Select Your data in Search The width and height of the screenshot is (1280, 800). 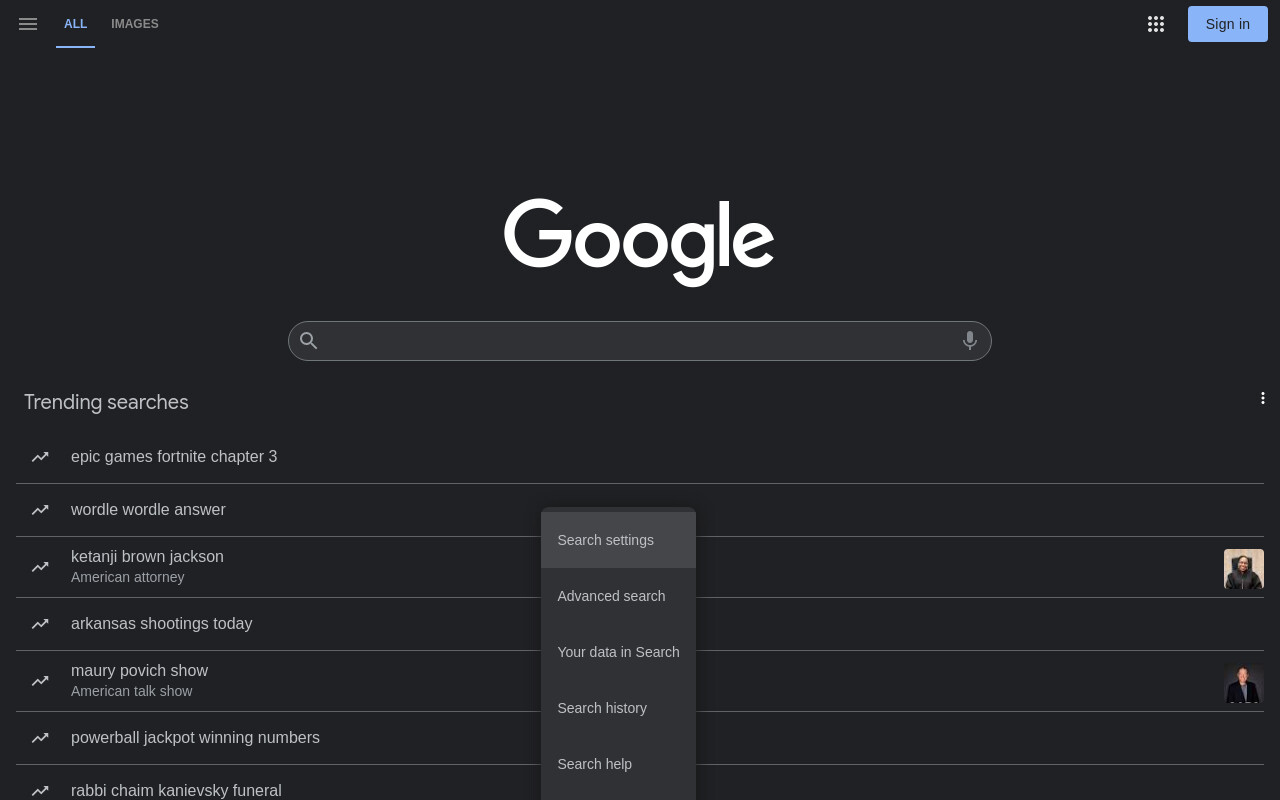618,652
